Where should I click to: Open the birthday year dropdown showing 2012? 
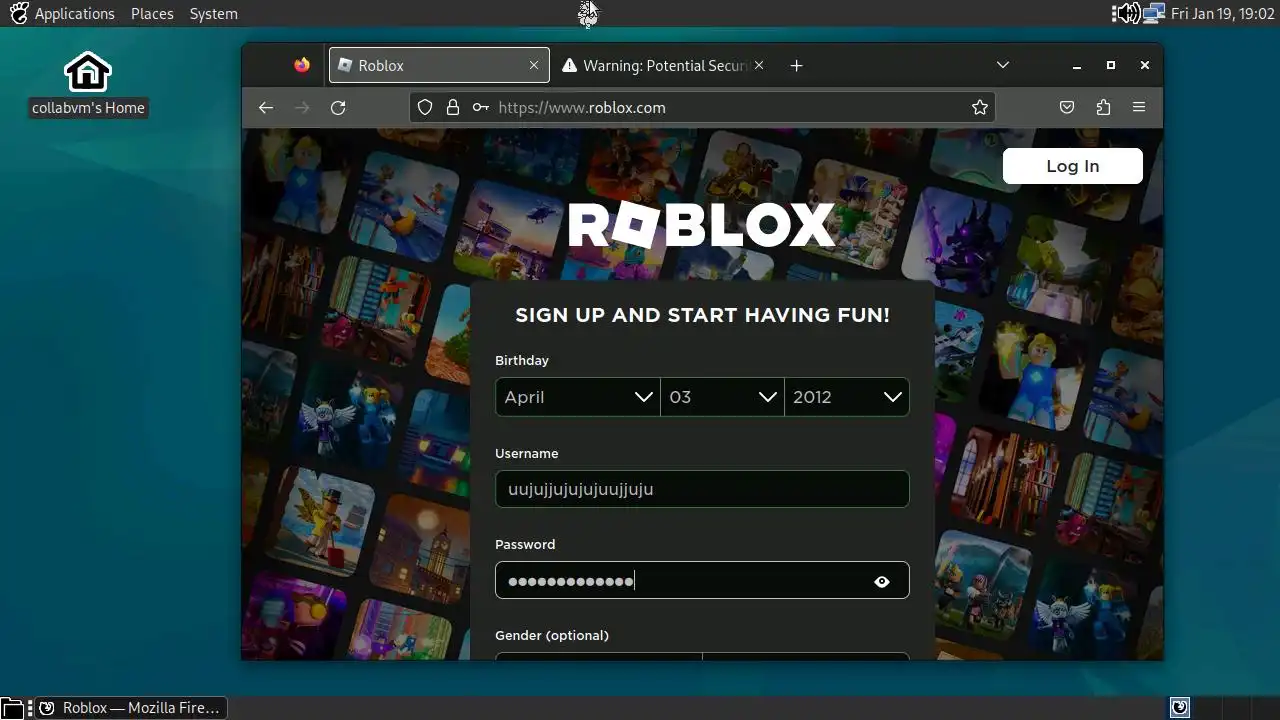[847, 397]
